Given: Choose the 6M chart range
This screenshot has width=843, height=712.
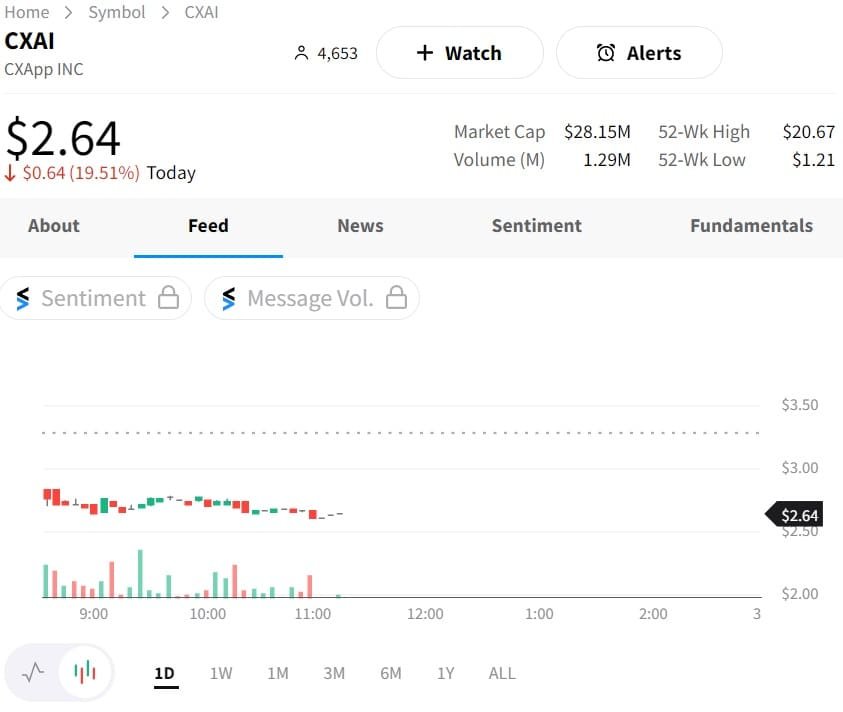Looking at the screenshot, I should [391, 673].
